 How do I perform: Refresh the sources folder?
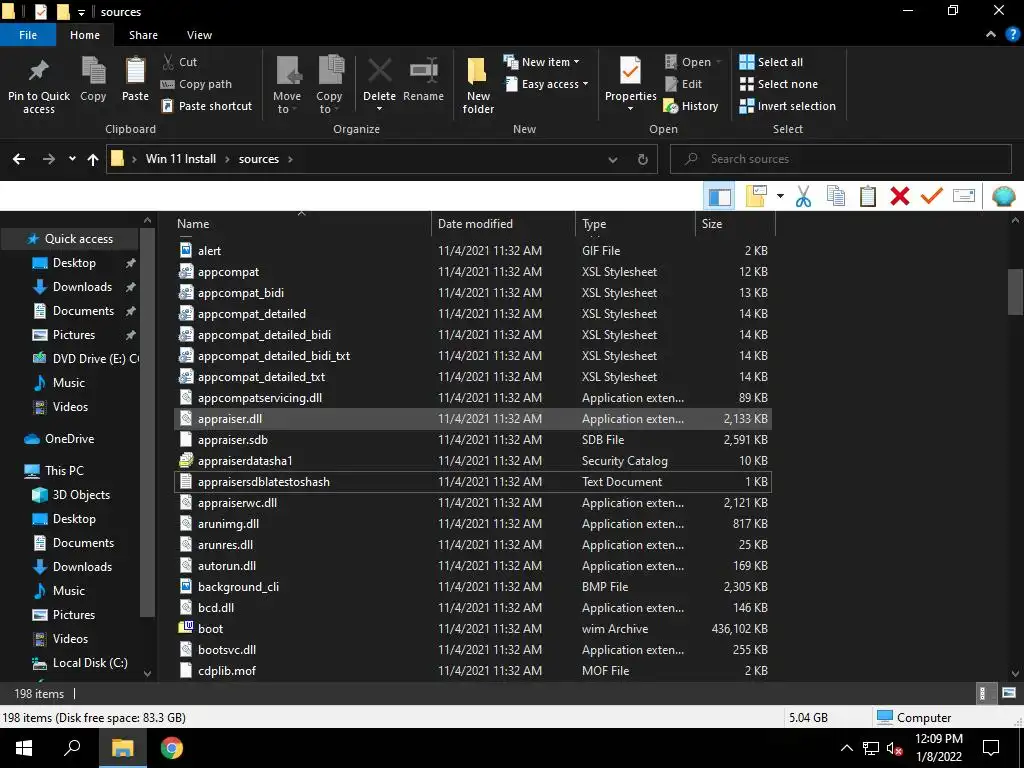point(643,159)
